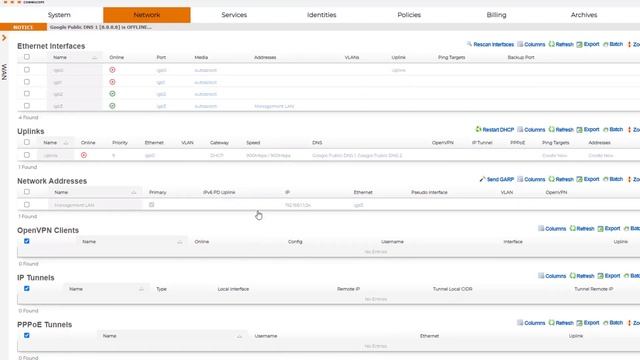
Task: Click Rescan Interfaces in Ethernet Interfaces toolbar
Action: click(490, 44)
